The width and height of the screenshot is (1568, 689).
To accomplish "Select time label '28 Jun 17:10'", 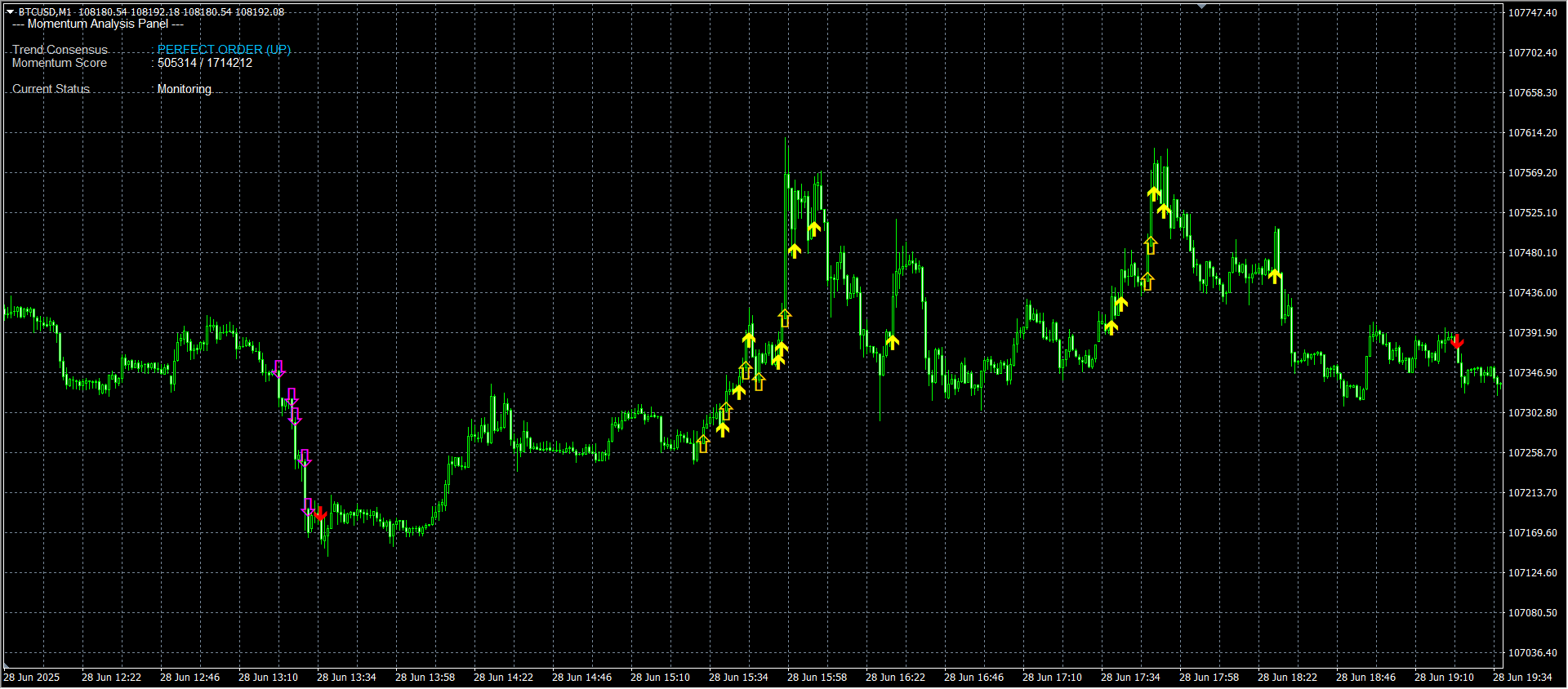I will (1053, 678).
